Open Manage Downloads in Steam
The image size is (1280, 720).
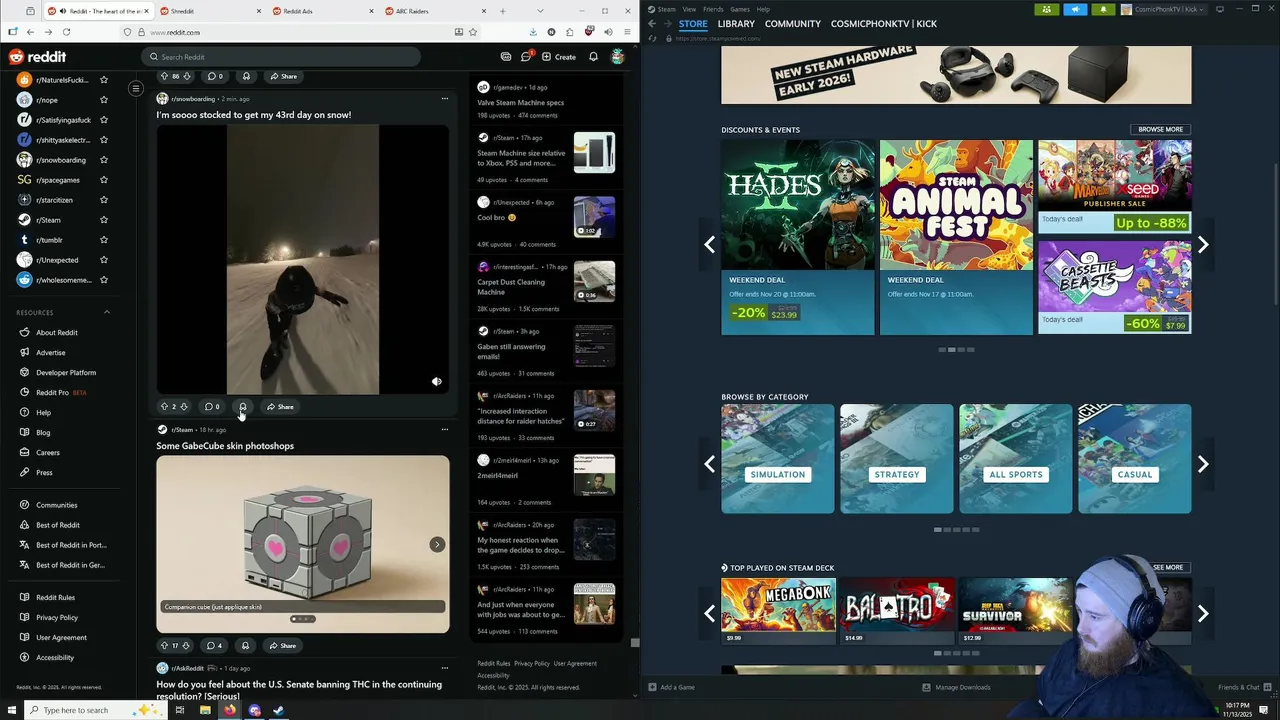tap(956, 687)
